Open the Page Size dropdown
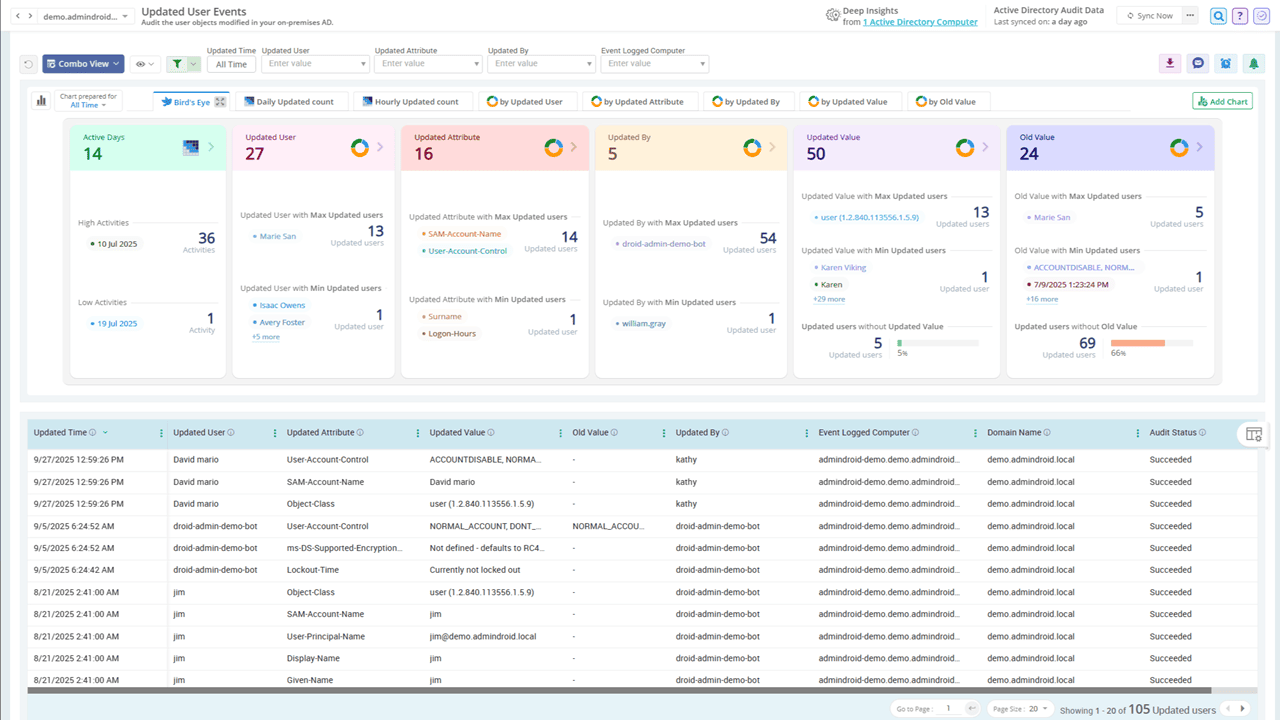1280x720 pixels. (1019, 708)
